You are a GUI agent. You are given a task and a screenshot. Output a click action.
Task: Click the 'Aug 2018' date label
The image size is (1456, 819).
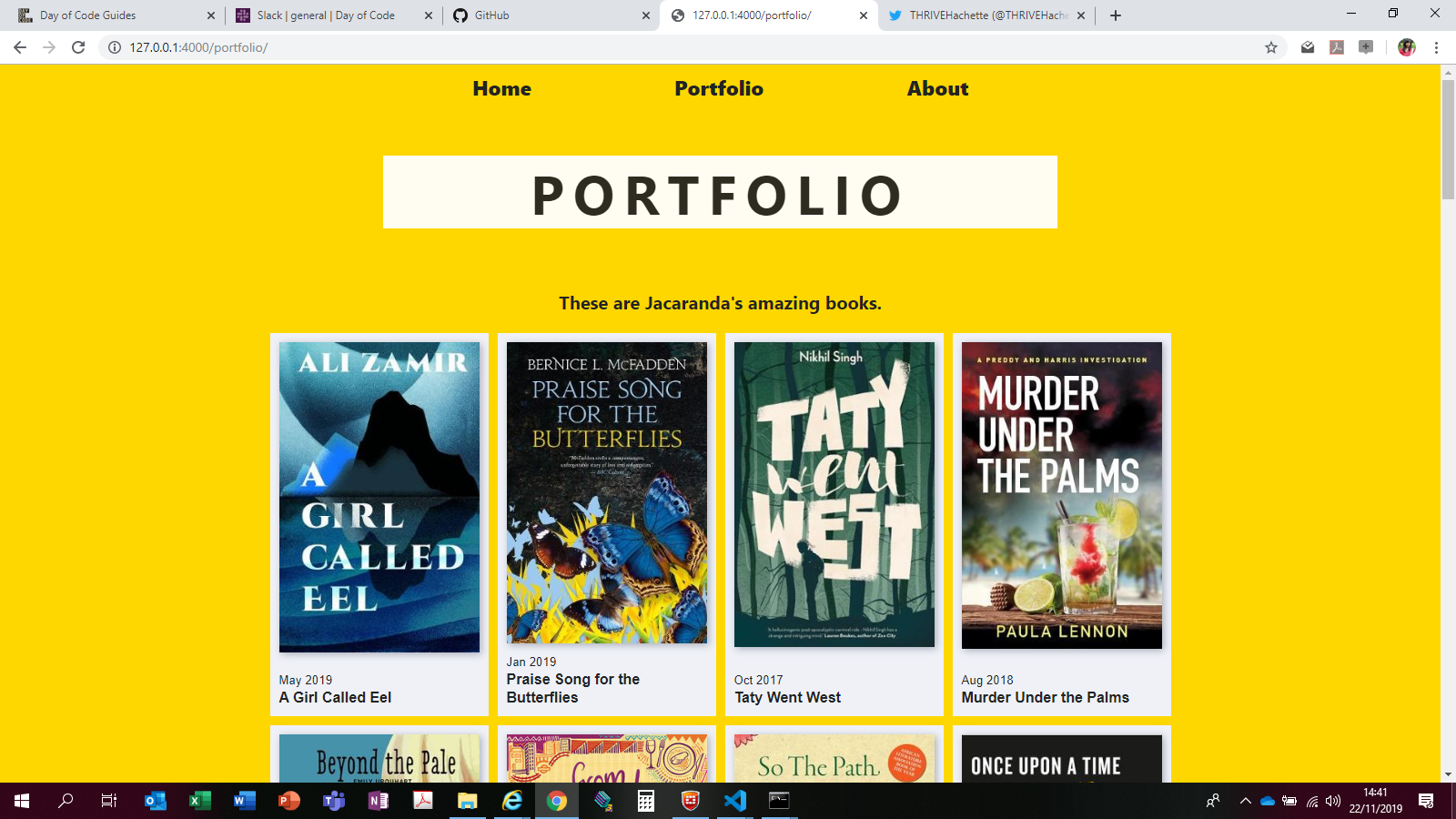pyautogui.click(x=987, y=680)
